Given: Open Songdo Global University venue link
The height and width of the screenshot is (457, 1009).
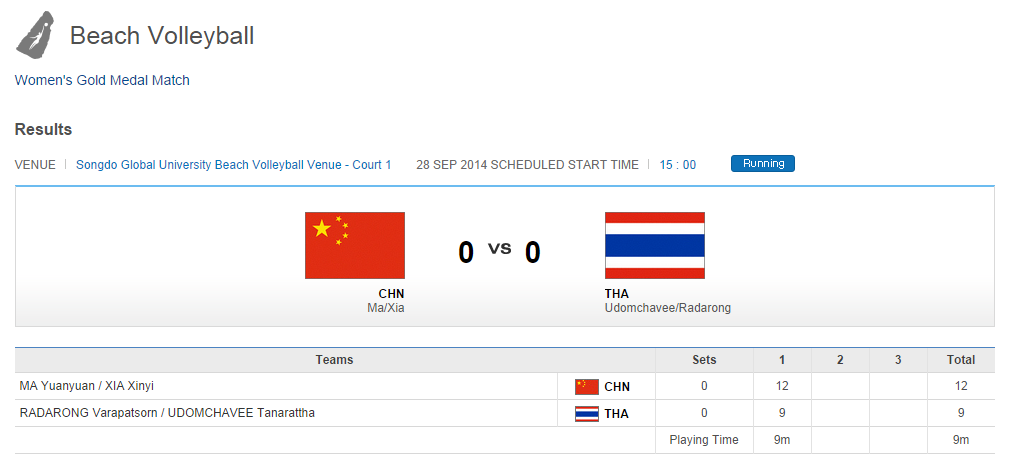Looking at the screenshot, I should coord(233,165).
